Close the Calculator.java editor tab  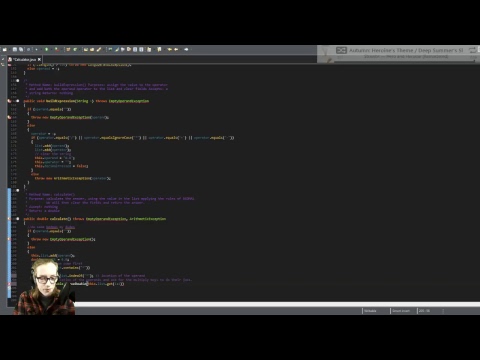click(39, 59)
